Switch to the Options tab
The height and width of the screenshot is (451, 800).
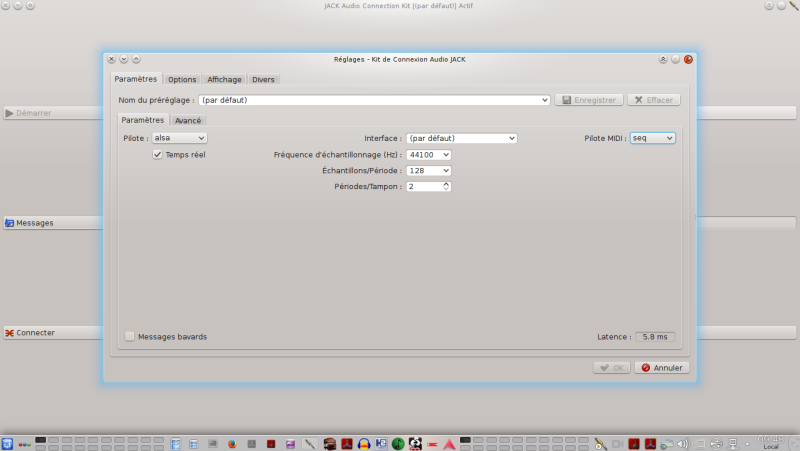tap(182, 80)
